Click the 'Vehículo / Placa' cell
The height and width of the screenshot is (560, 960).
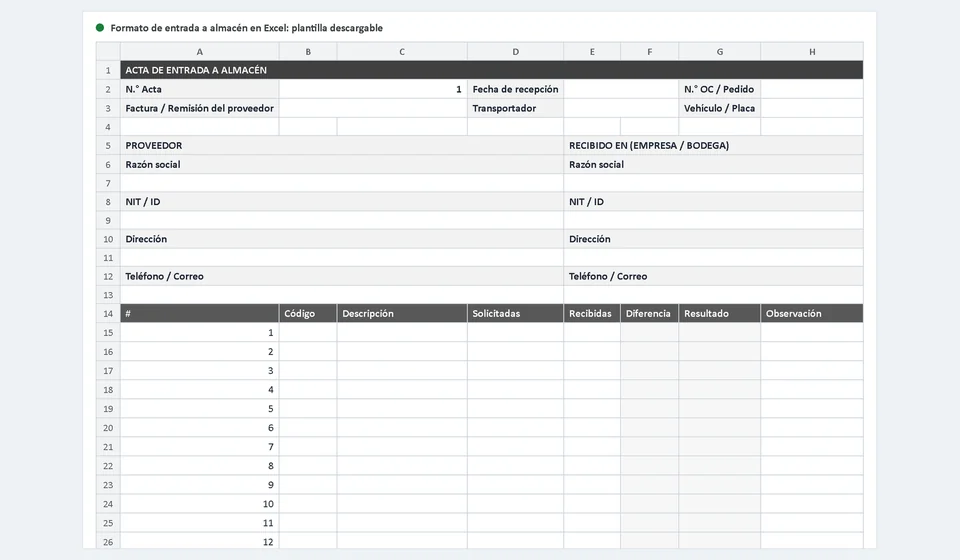719,108
